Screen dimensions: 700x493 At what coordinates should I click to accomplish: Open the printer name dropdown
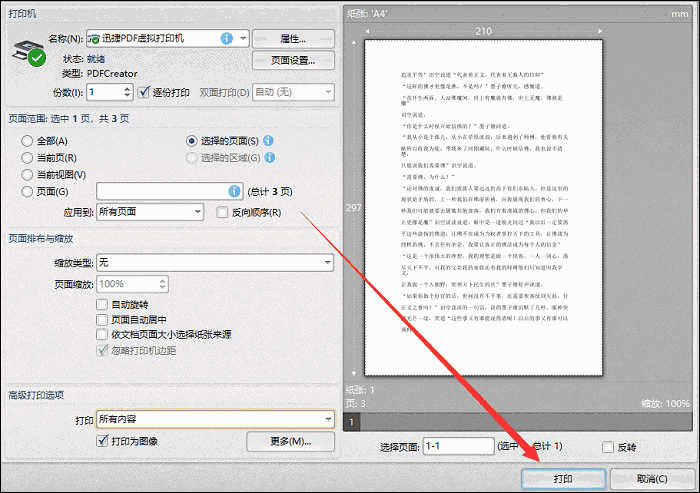pos(243,38)
